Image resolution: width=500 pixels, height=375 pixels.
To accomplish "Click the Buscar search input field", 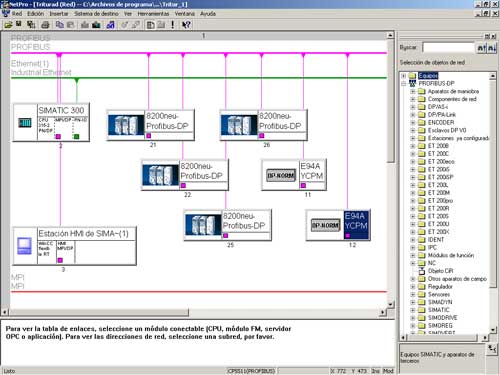I will 449,48.
